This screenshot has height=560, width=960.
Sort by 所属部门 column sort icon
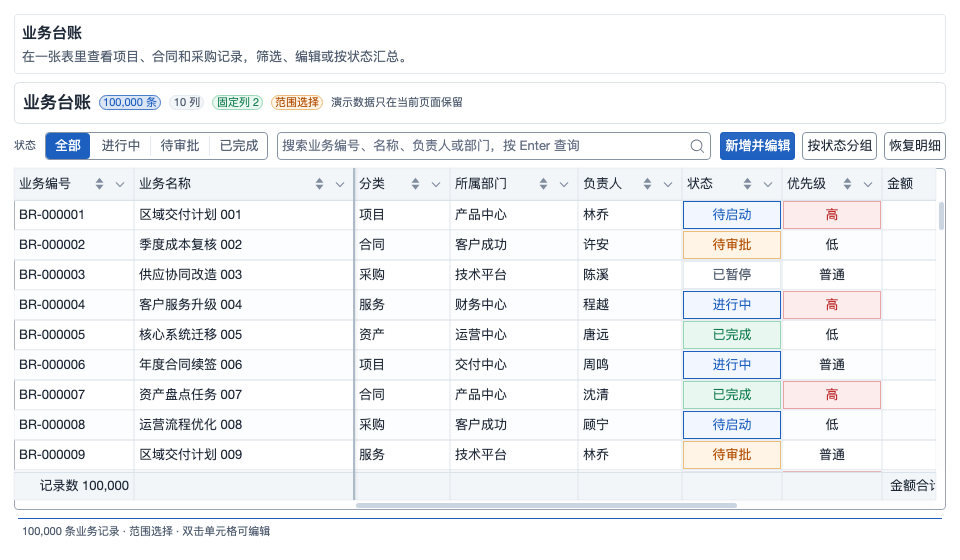pos(543,184)
